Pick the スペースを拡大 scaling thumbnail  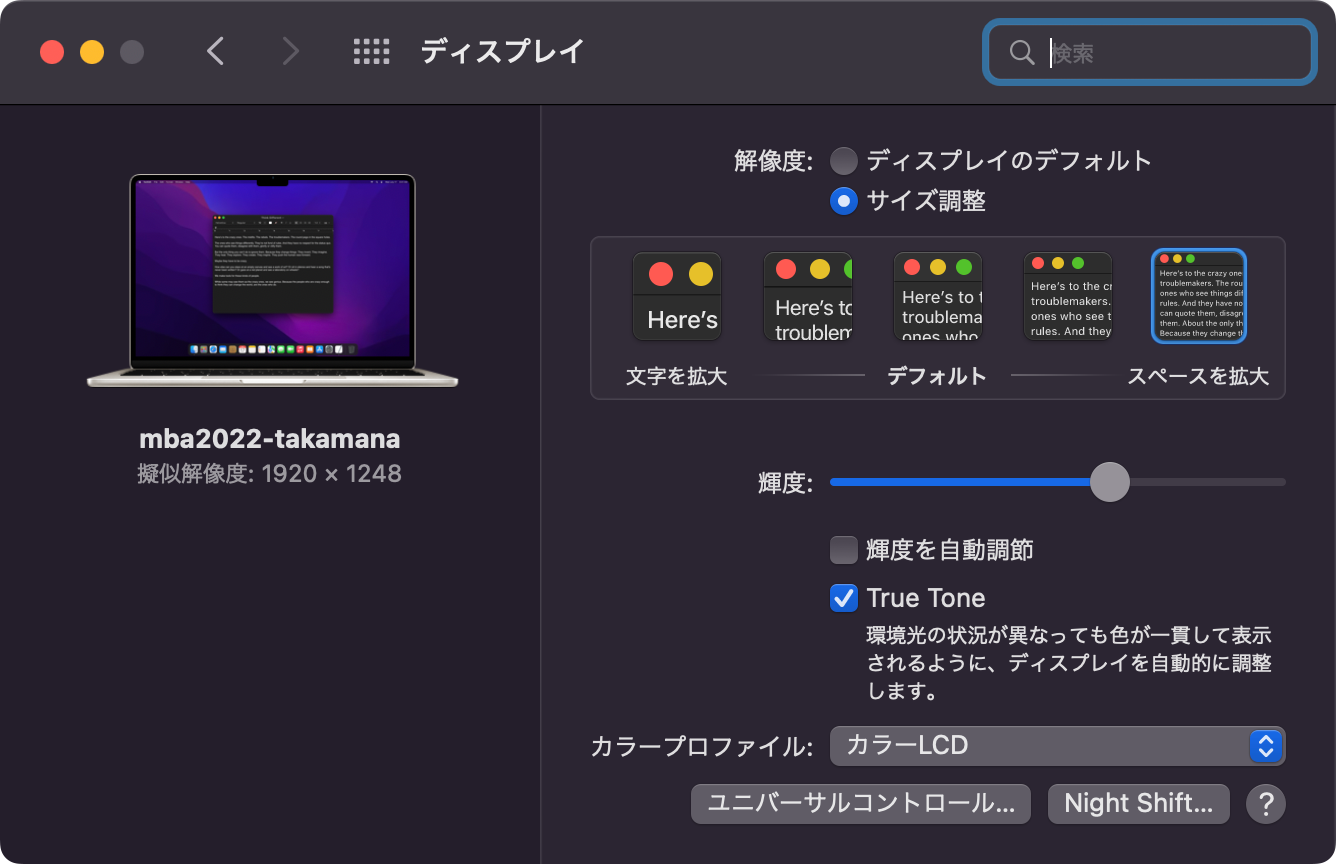pyautogui.click(x=1197, y=295)
